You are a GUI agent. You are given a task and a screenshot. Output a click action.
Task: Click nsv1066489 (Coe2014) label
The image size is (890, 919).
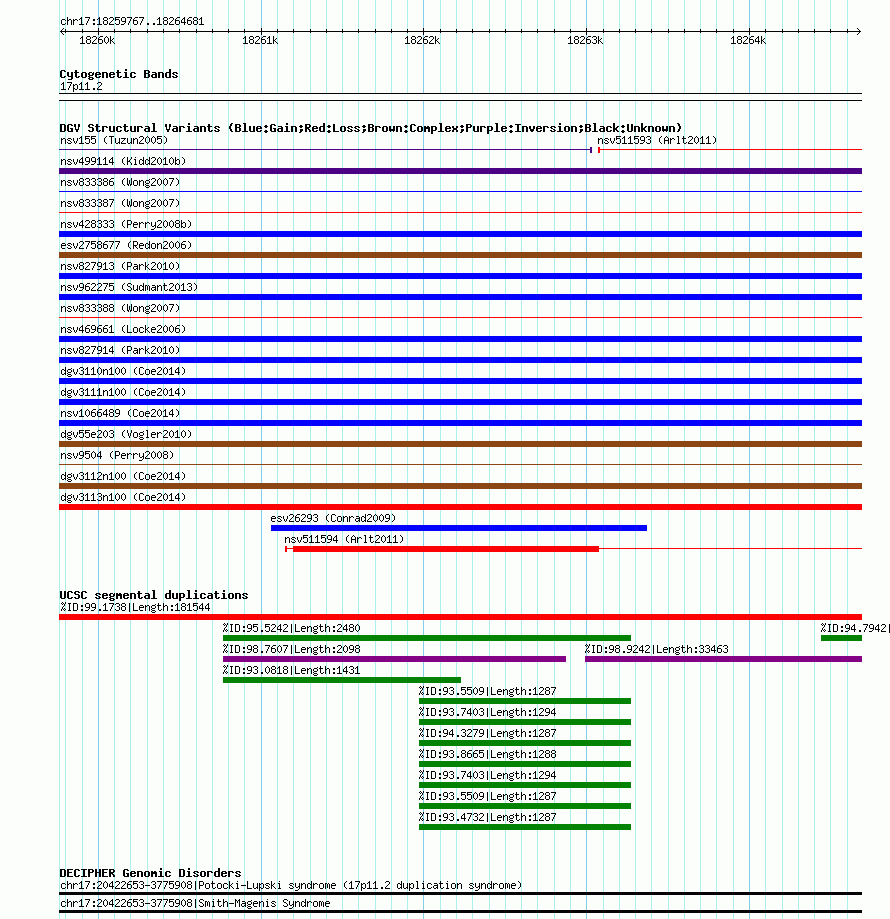(120, 413)
